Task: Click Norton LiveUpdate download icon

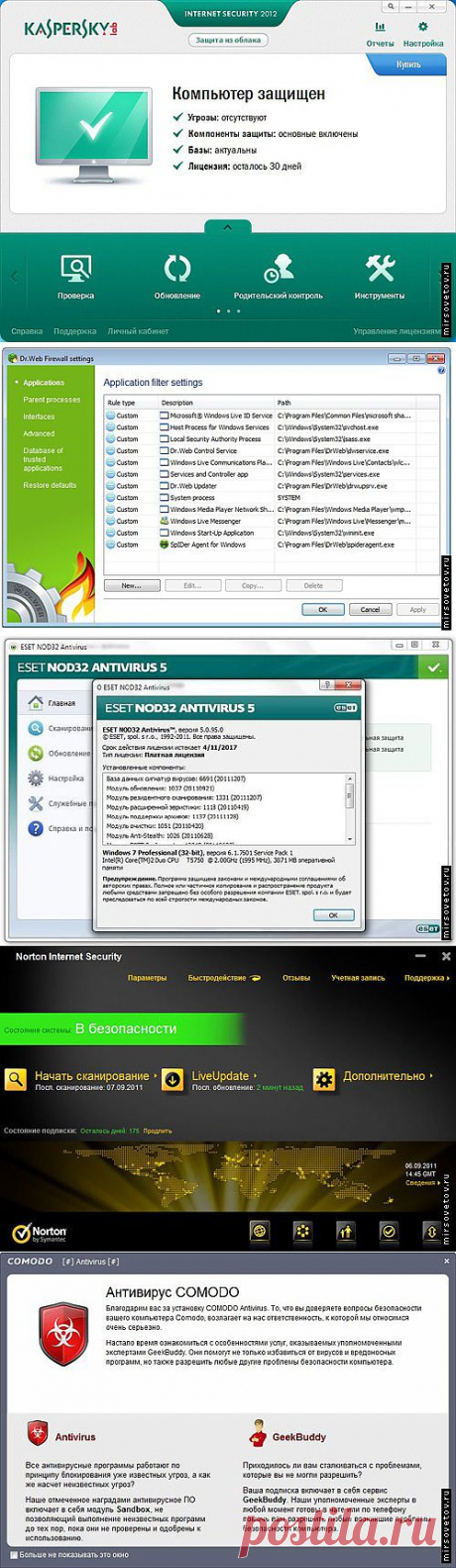Action: pos(172,1079)
